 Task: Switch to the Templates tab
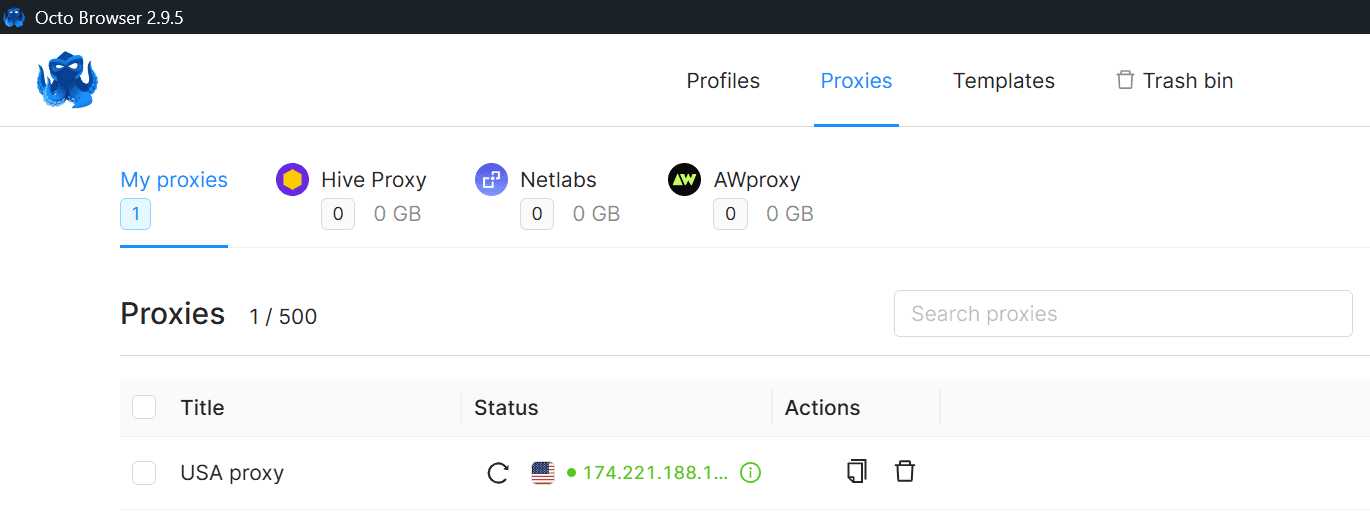tap(1003, 81)
